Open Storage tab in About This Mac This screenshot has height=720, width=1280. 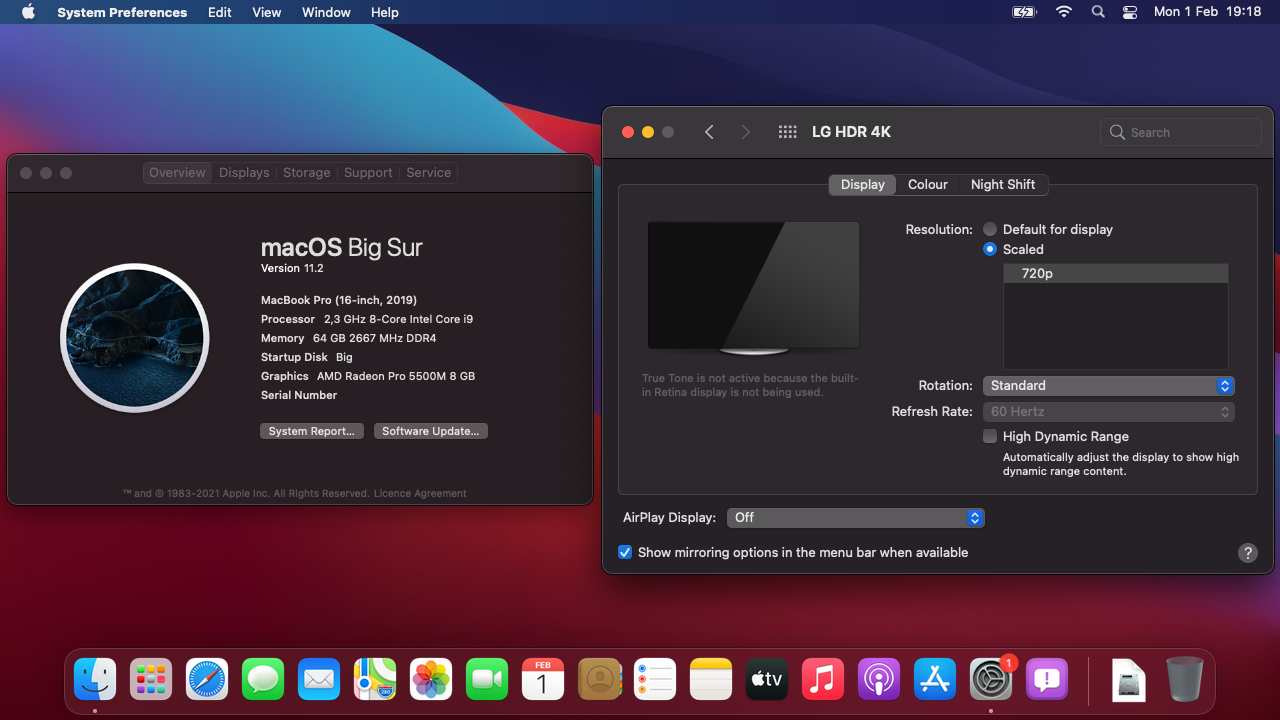point(306,172)
